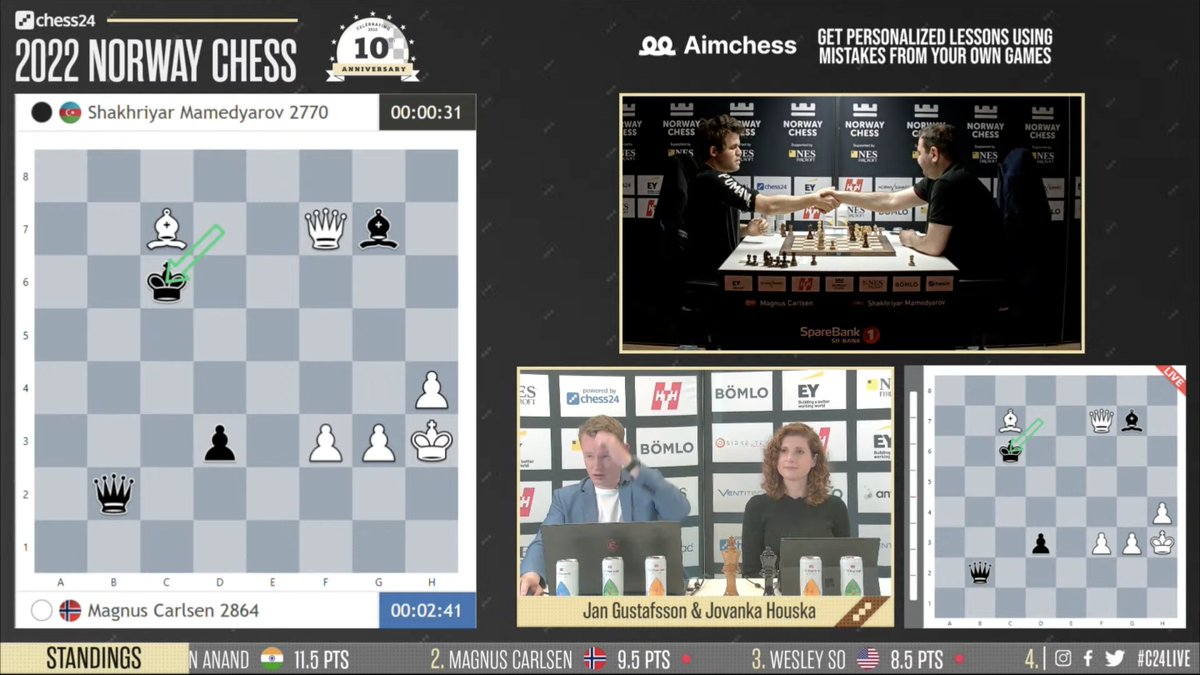This screenshot has width=1200, height=675.
Task: Click Shakhriyar Mamedyarov 2770 player name
Action: [207, 112]
